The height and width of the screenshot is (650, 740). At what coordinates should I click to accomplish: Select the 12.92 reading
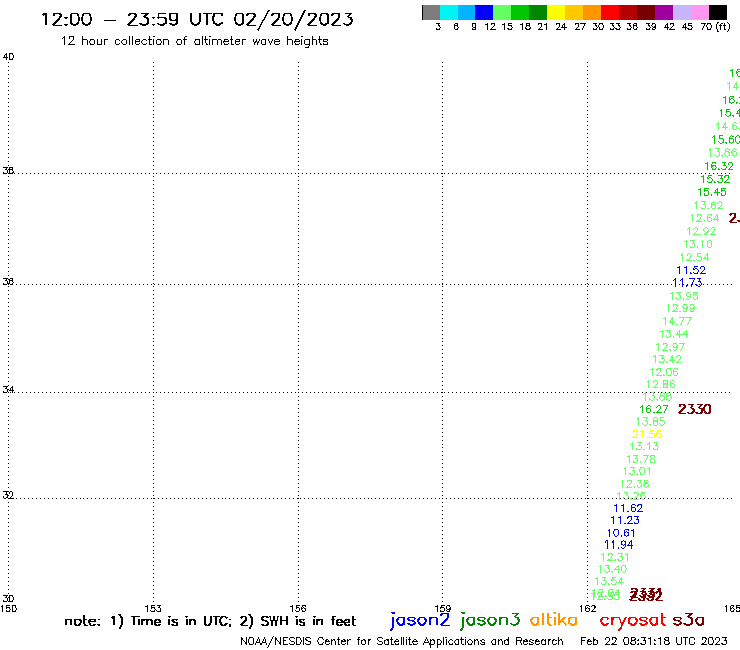pos(701,231)
